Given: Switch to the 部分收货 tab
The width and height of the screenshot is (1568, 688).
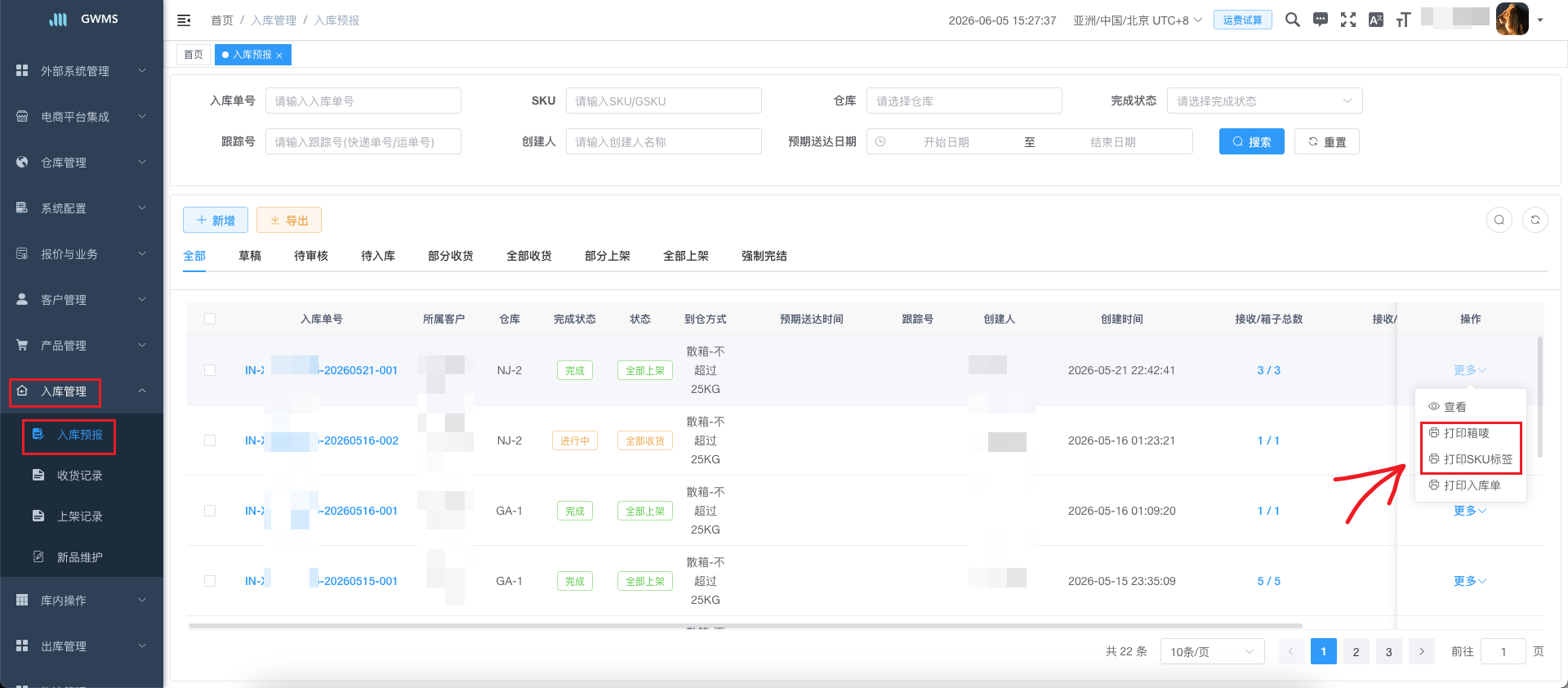Looking at the screenshot, I should [451, 256].
